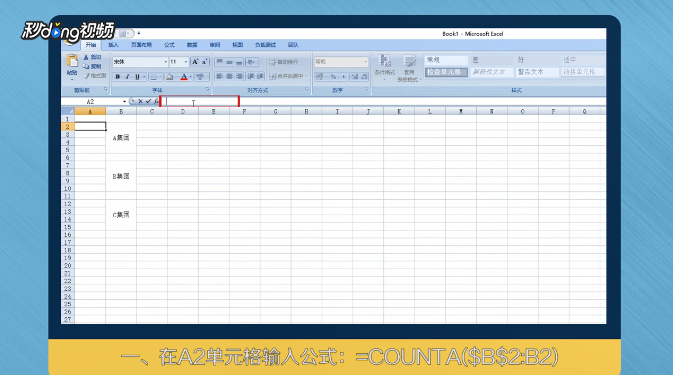Open the underline style dropdown arrow
673x375 pixels.
coord(144,77)
